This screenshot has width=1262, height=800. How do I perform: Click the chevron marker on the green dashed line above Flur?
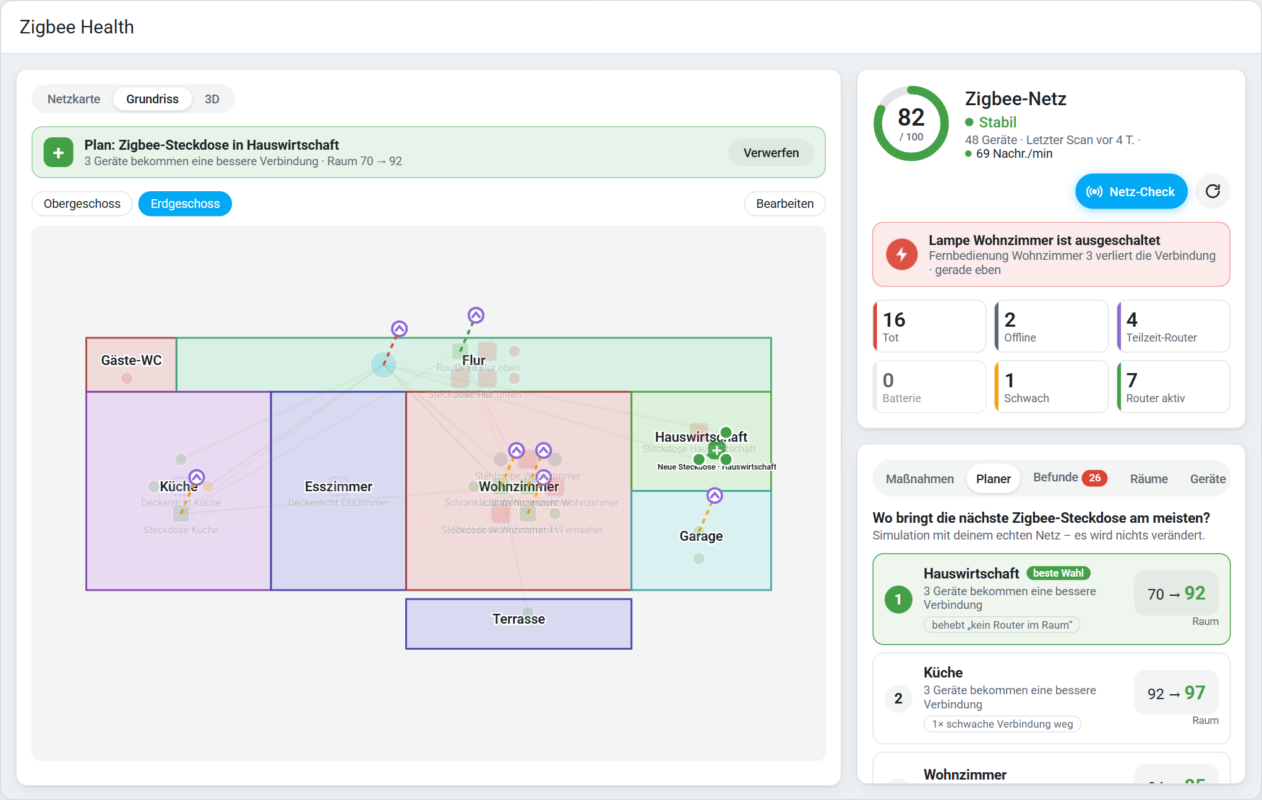pos(476,315)
